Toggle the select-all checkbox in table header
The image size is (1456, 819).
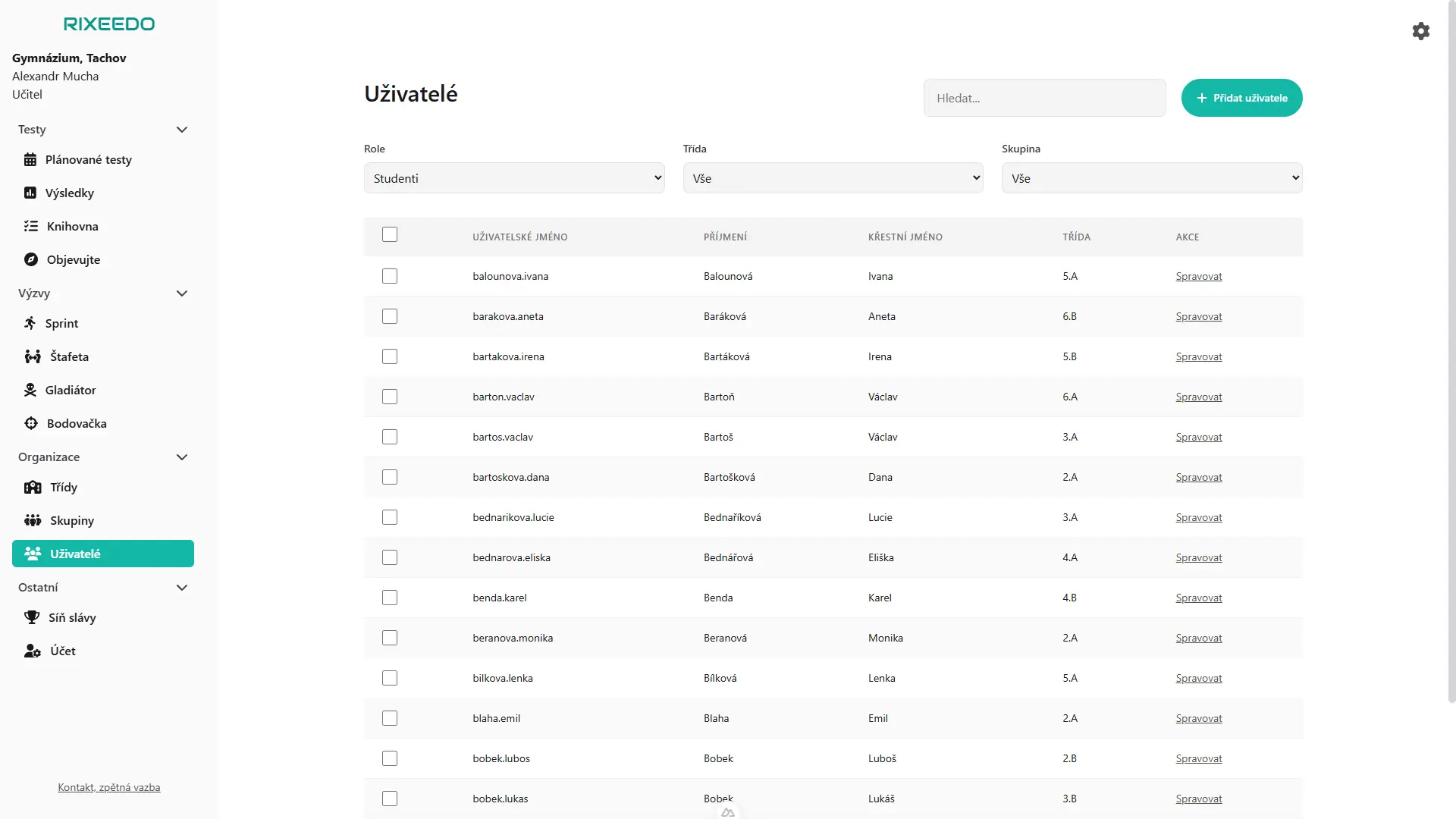tap(390, 235)
